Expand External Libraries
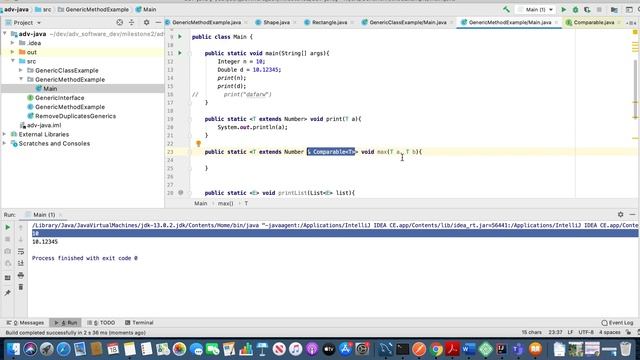 point(5,134)
